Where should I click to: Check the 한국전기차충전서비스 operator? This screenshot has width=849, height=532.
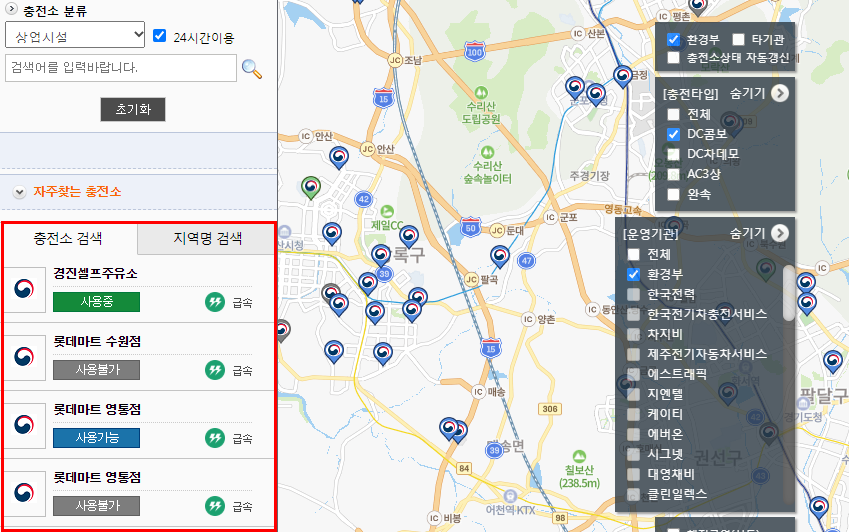[x=633, y=314]
